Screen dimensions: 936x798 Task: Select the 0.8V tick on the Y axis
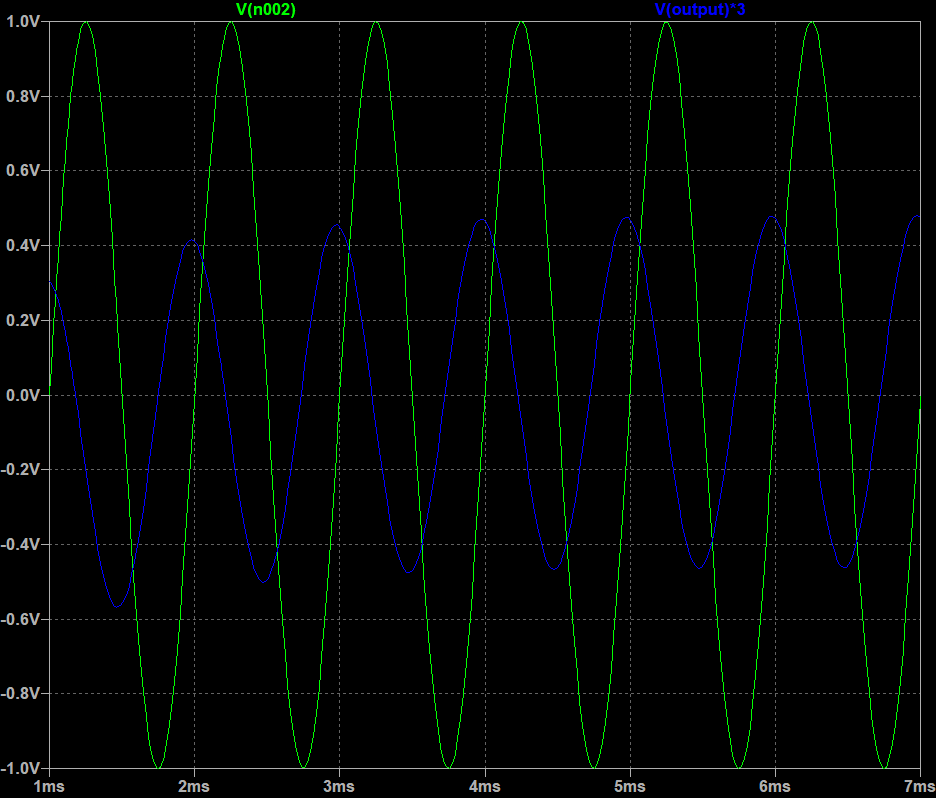click(21, 96)
